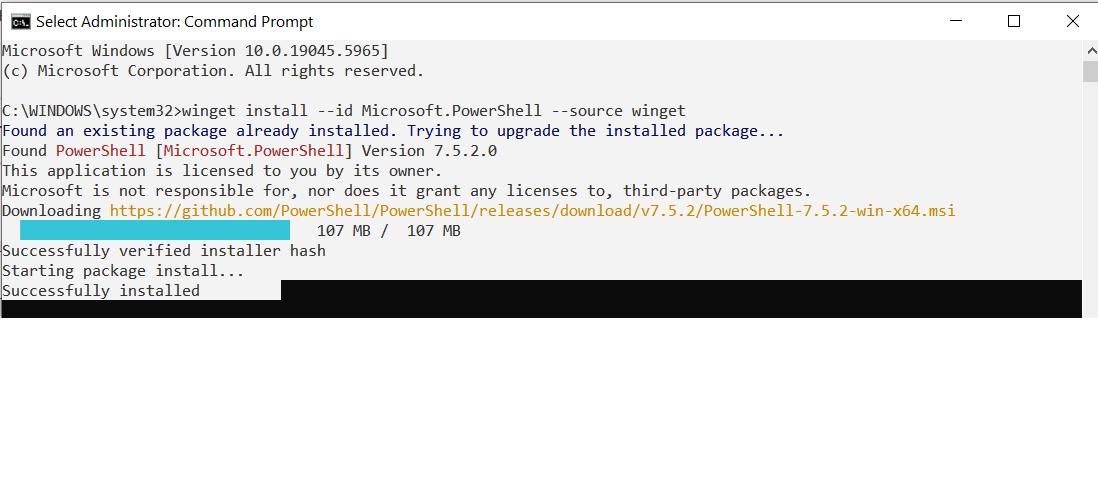Screen dimensions: 1098x494
Task: Click the scrollbar up arrow
Action: 1090,50
